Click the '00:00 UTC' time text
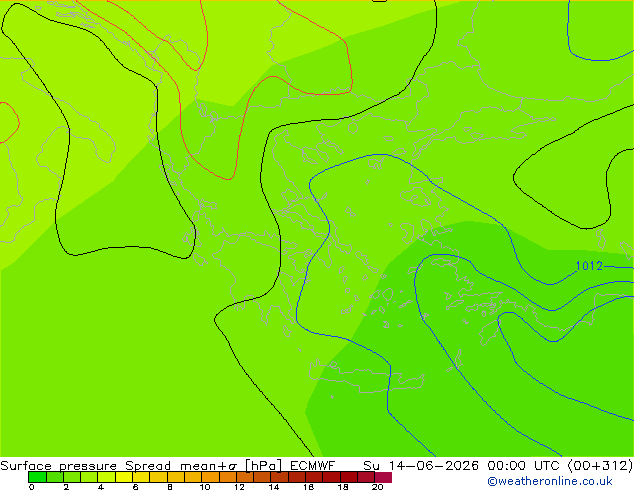The width and height of the screenshot is (634, 490). click(524, 466)
